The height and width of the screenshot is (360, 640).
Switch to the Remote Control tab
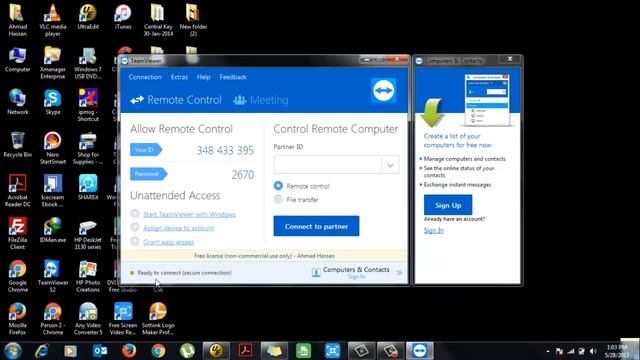[176, 100]
